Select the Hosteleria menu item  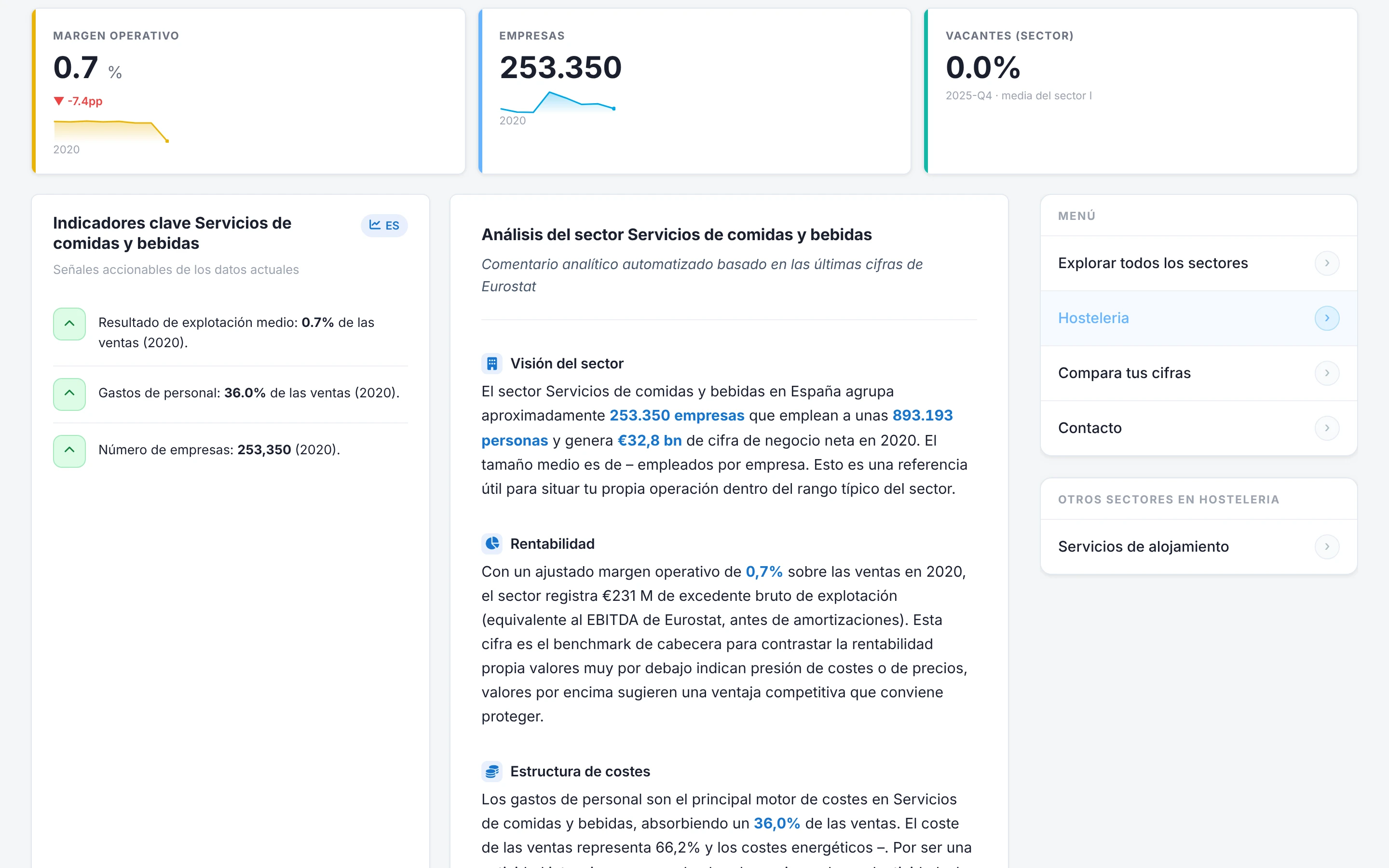[x=1198, y=318]
